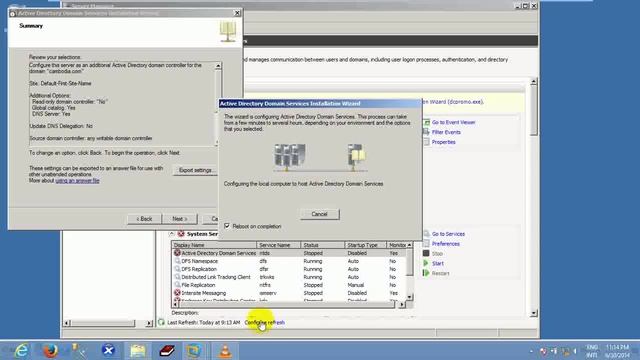The image size is (640, 360).
Task: Open the Preferences link
Action: click(x=446, y=244)
